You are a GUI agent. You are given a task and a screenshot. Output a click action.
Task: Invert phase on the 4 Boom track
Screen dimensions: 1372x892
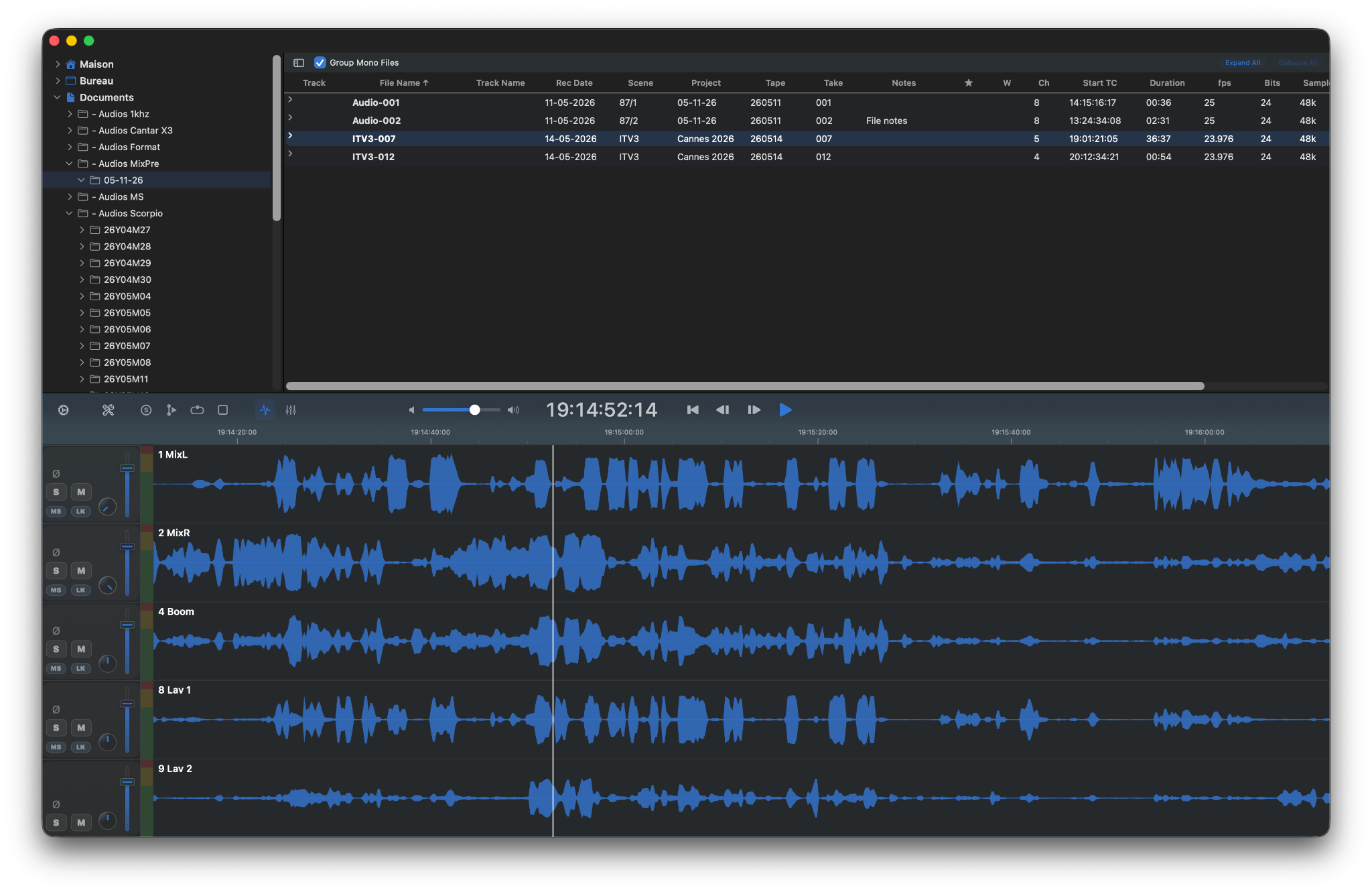[x=56, y=631]
